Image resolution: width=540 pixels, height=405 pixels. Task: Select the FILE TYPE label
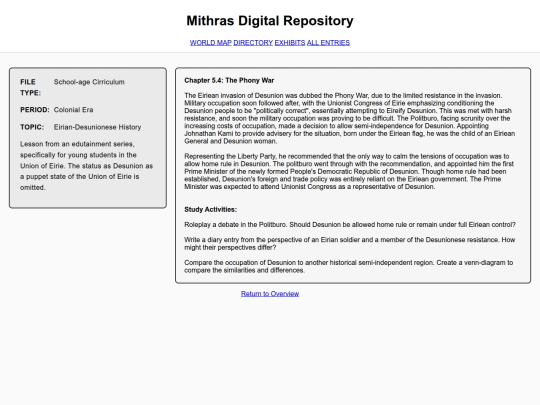coord(30,87)
